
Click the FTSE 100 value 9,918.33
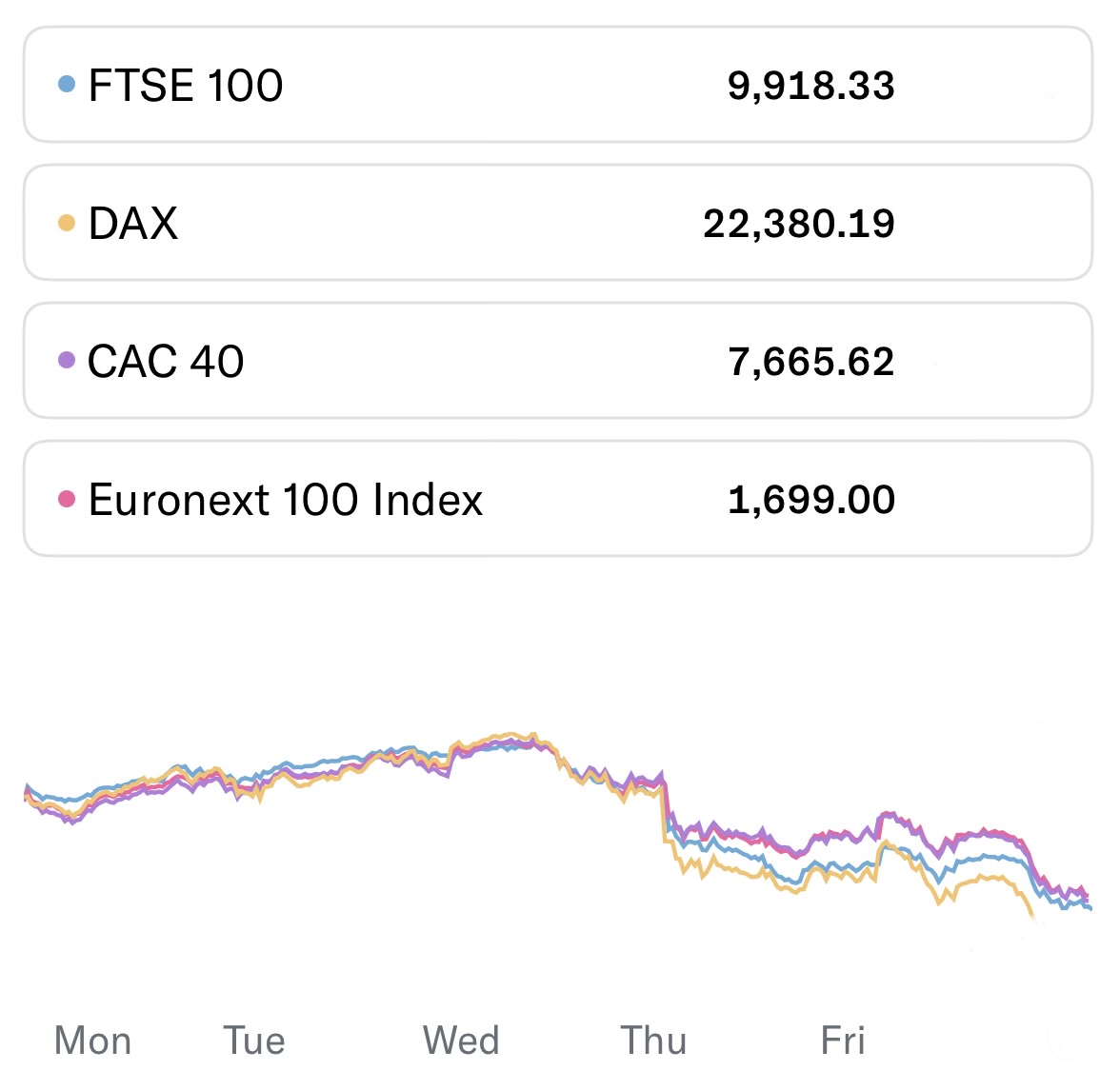click(810, 86)
